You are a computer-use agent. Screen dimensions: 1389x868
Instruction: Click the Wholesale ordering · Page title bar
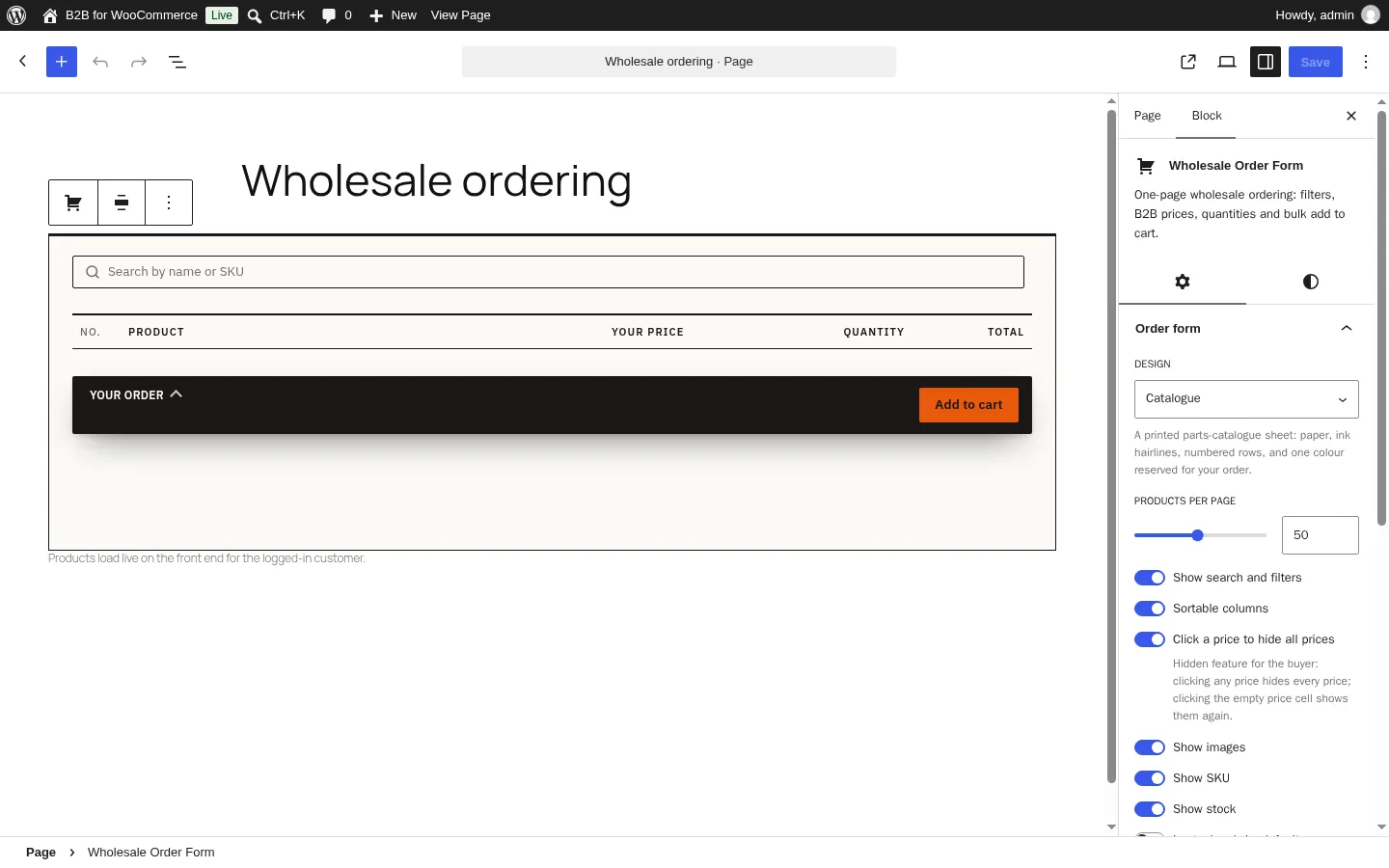tap(679, 62)
